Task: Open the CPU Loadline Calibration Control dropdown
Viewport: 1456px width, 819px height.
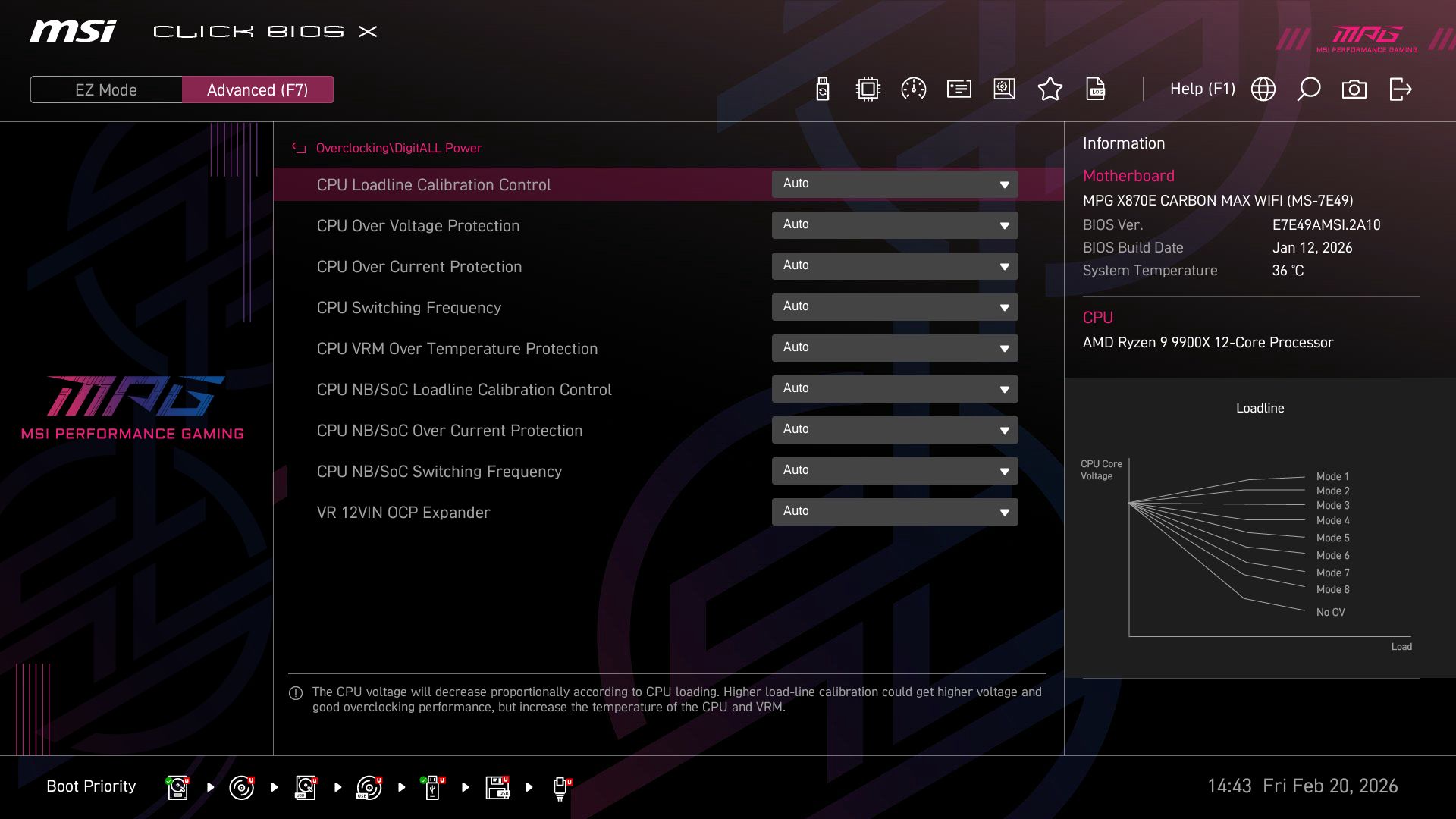Action: (x=895, y=184)
